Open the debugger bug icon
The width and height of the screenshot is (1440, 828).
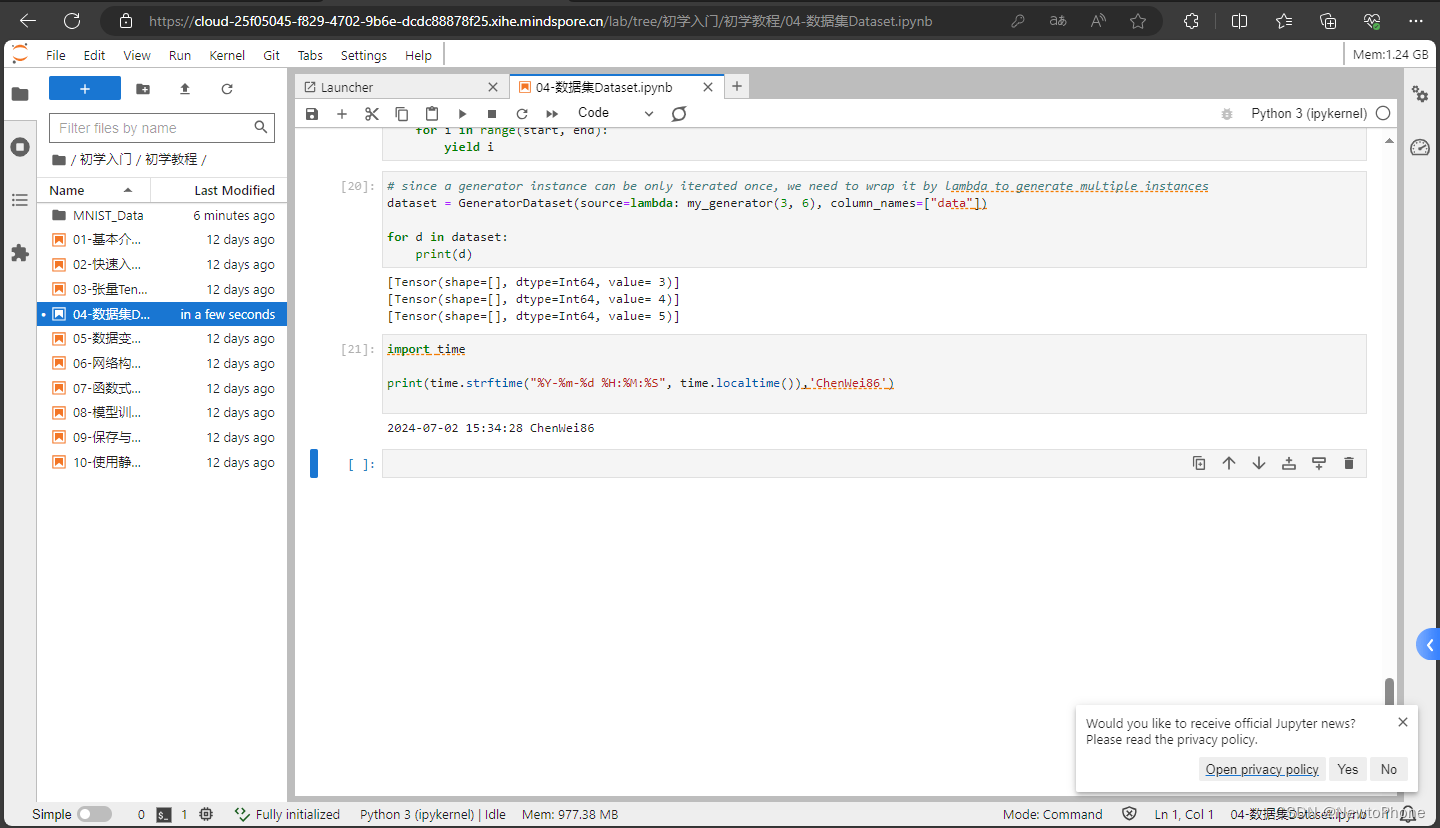pos(1227,114)
